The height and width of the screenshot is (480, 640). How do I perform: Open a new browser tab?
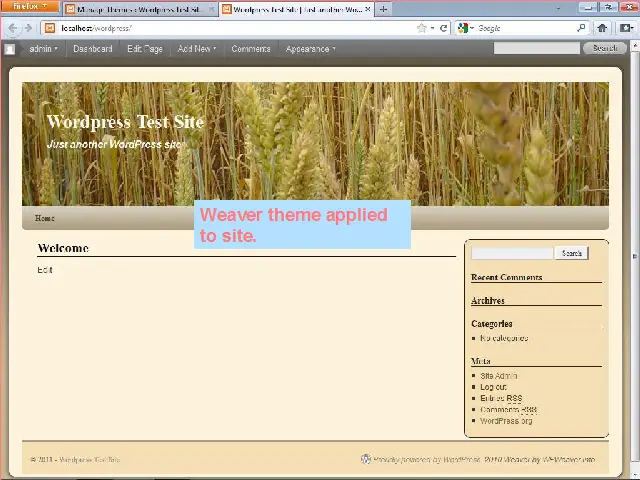point(383,9)
